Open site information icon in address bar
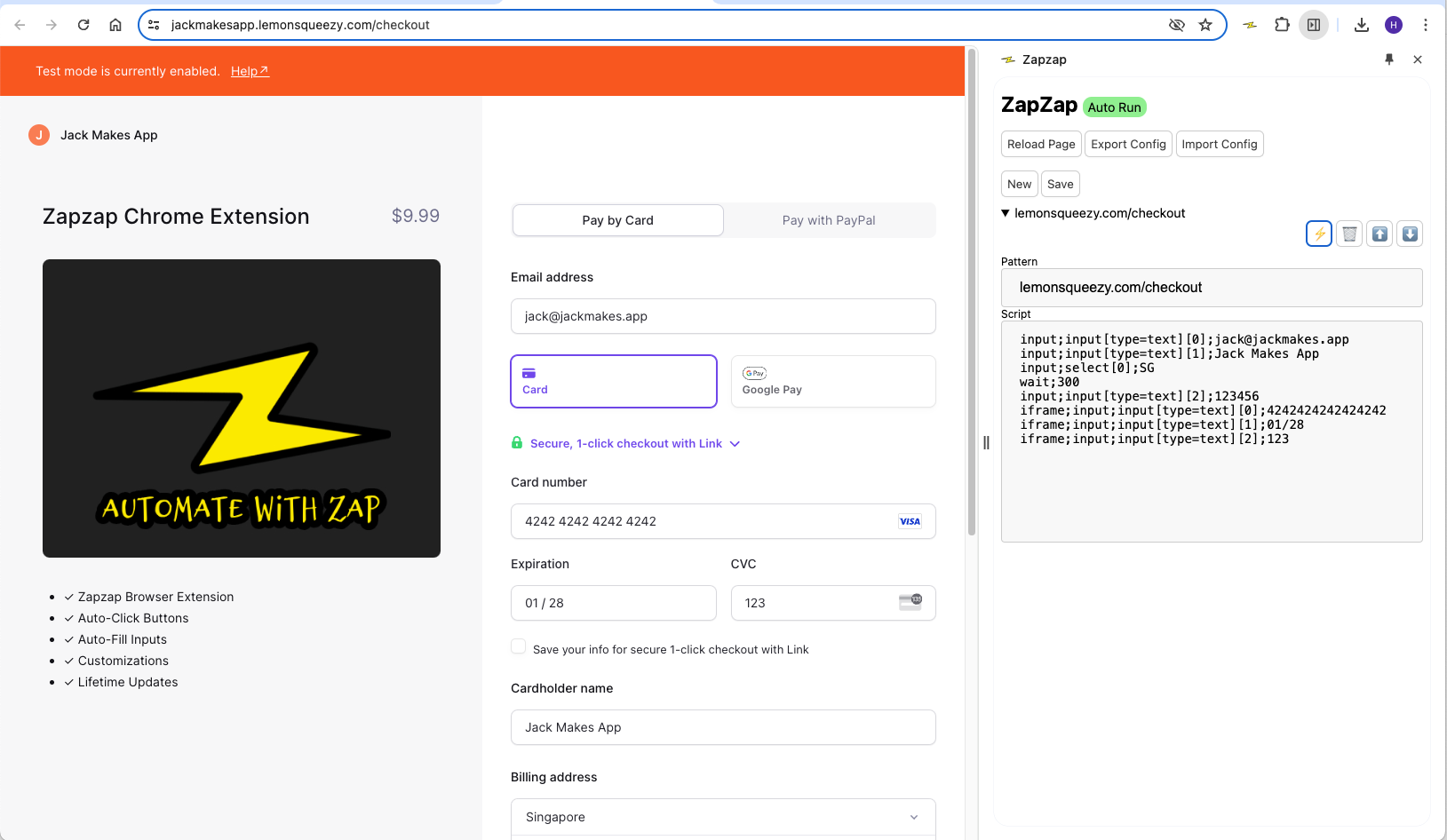Image resolution: width=1447 pixels, height=840 pixels. pyautogui.click(x=154, y=25)
